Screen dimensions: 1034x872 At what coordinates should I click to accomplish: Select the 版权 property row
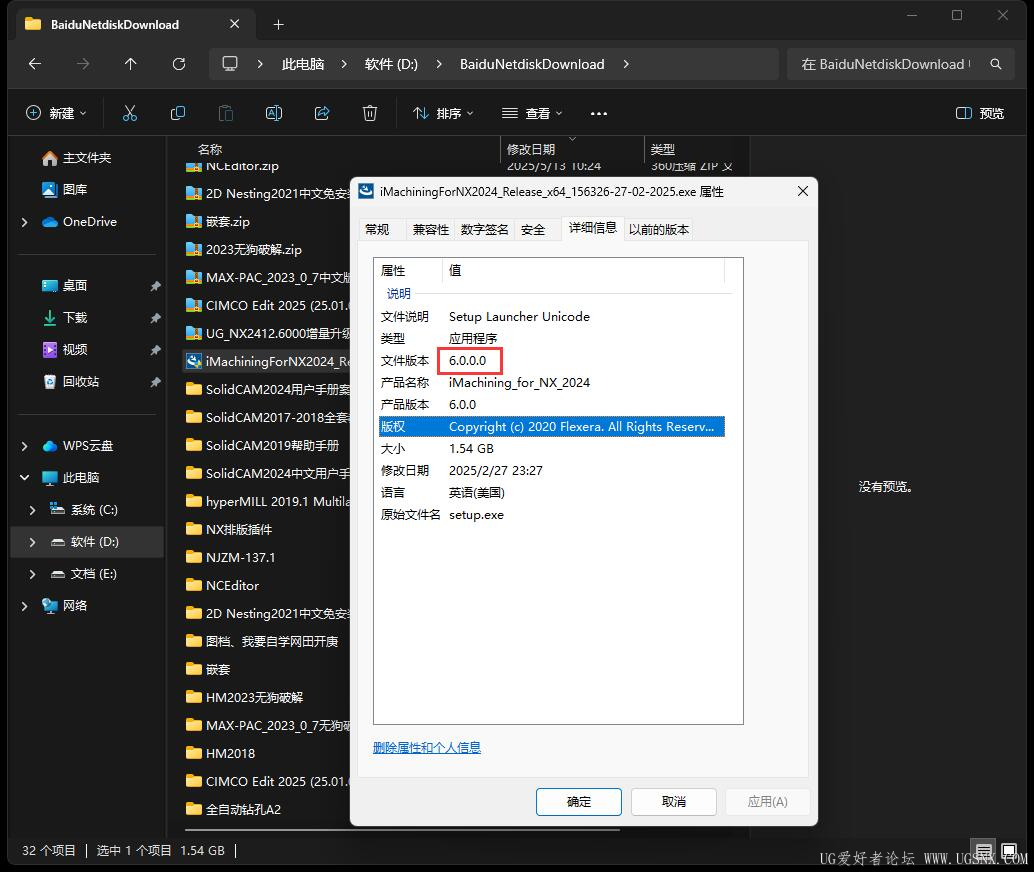(x=552, y=427)
